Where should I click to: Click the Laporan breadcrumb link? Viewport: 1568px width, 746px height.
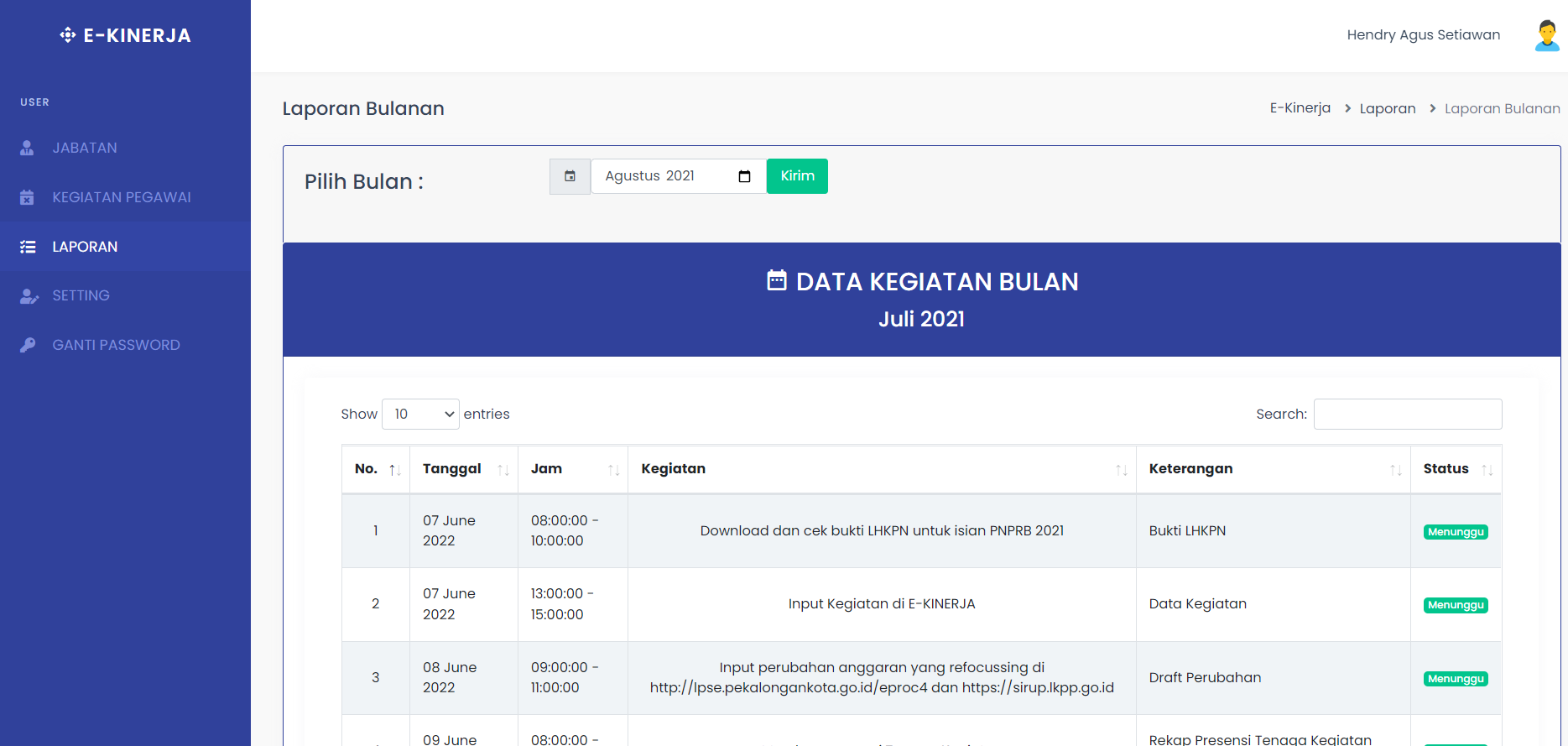(x=1387, y=108)
